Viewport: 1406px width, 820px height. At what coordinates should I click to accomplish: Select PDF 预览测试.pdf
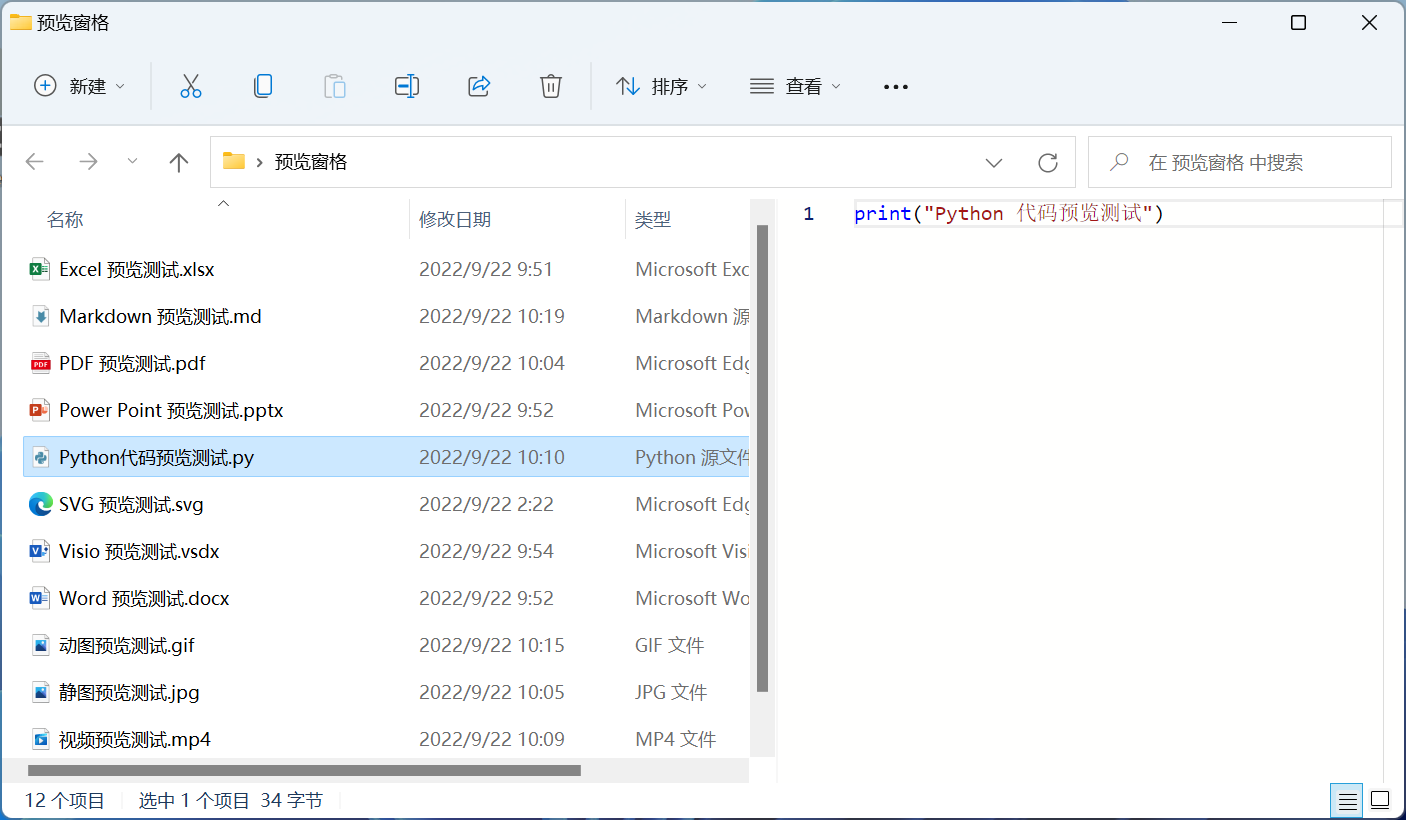tap(132, 363)
